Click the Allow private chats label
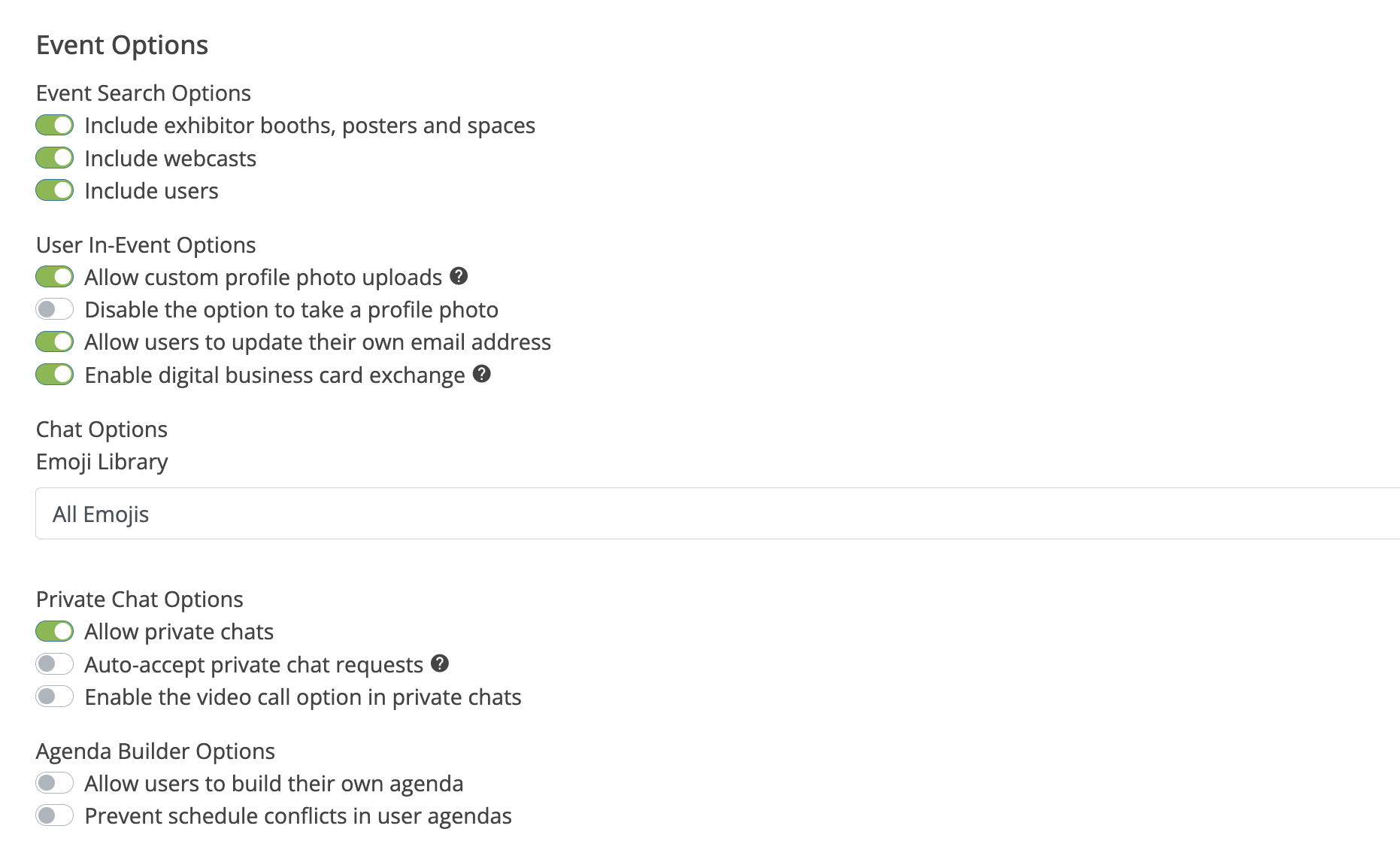Screen dimensions: 1400x853 [179, 632]
